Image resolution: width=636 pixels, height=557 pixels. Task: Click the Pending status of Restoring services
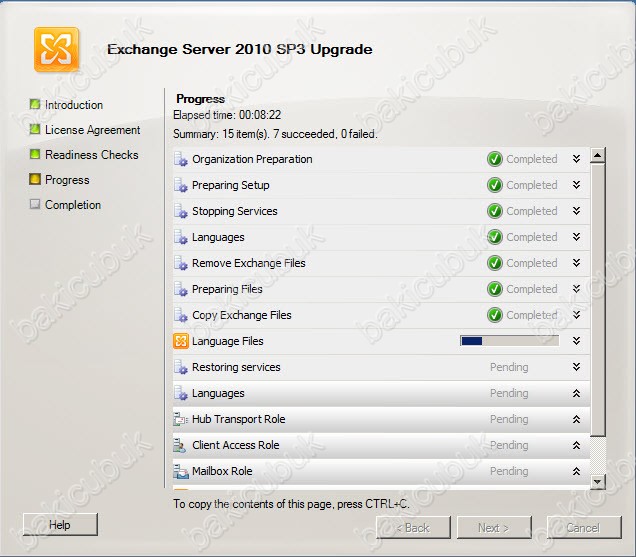(509, 367)
